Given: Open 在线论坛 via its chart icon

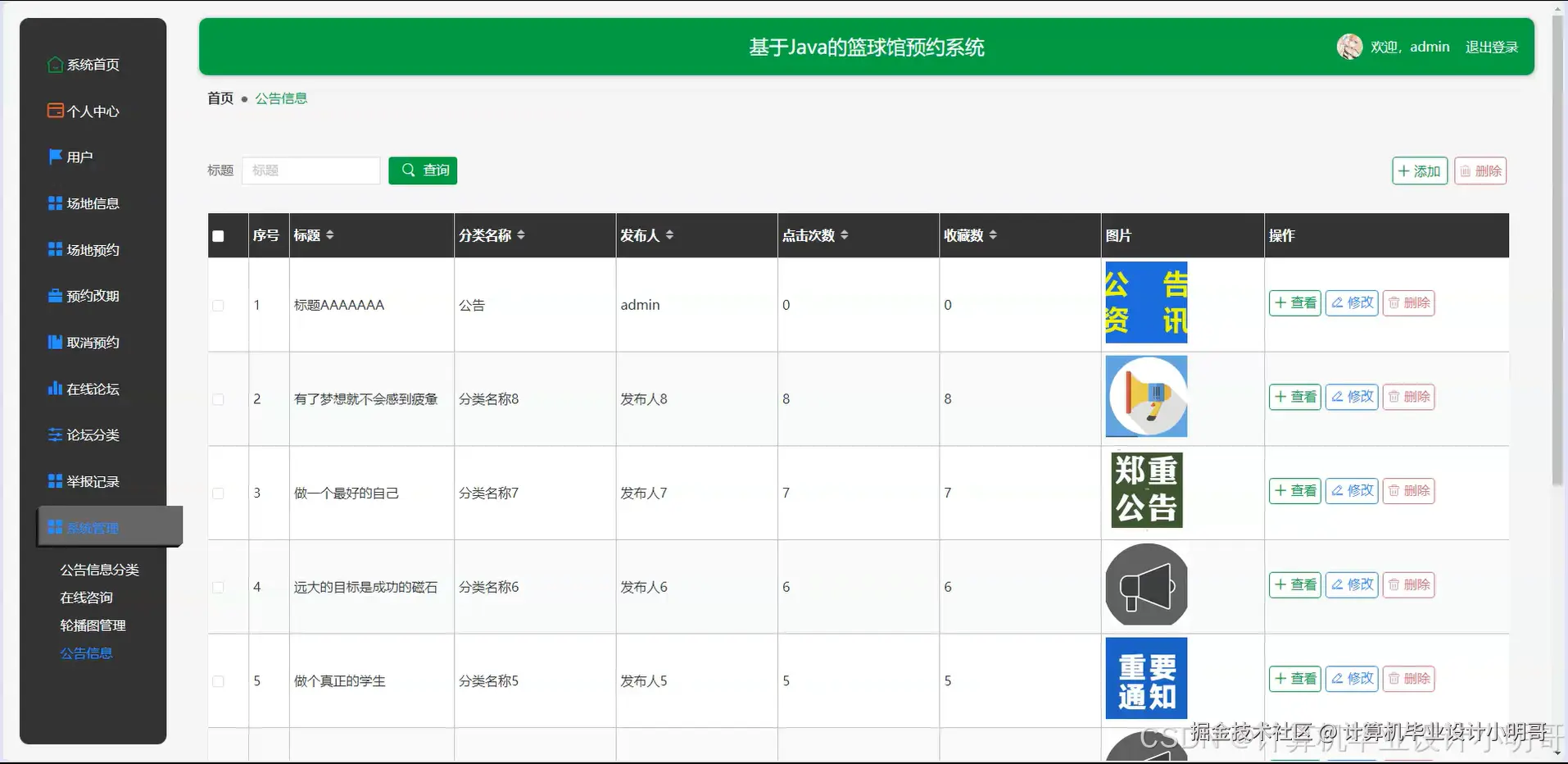Looking at the screenshot, I should (54, 389).
